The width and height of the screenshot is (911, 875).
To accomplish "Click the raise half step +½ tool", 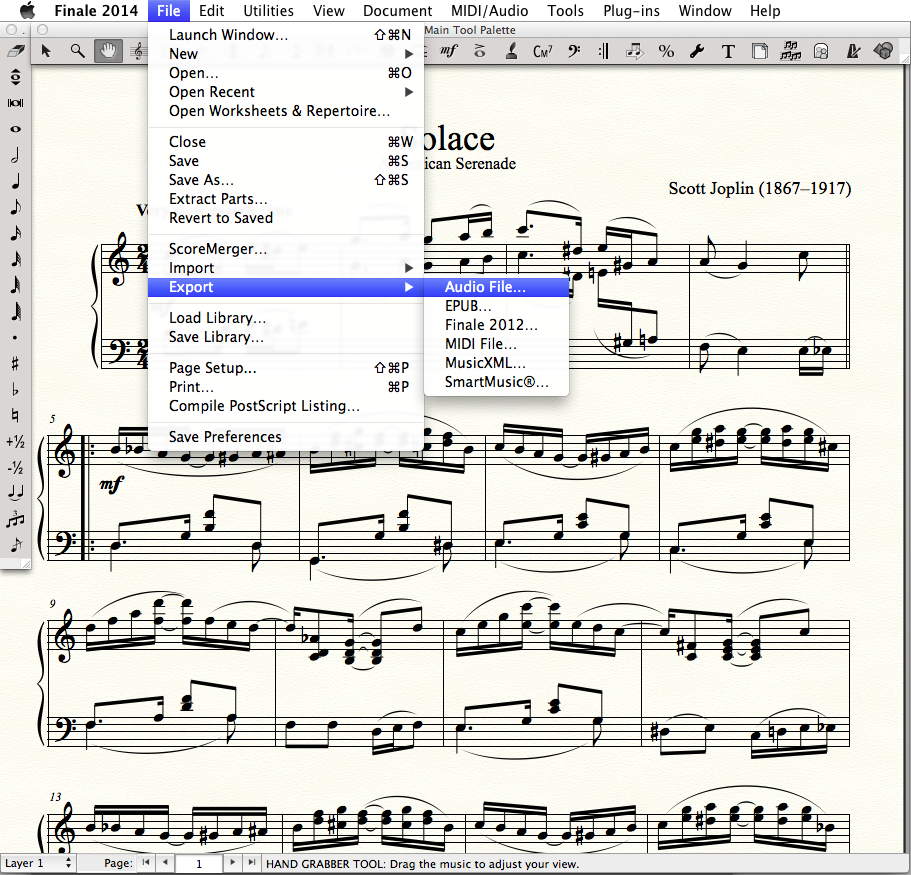I will point(16,442).
